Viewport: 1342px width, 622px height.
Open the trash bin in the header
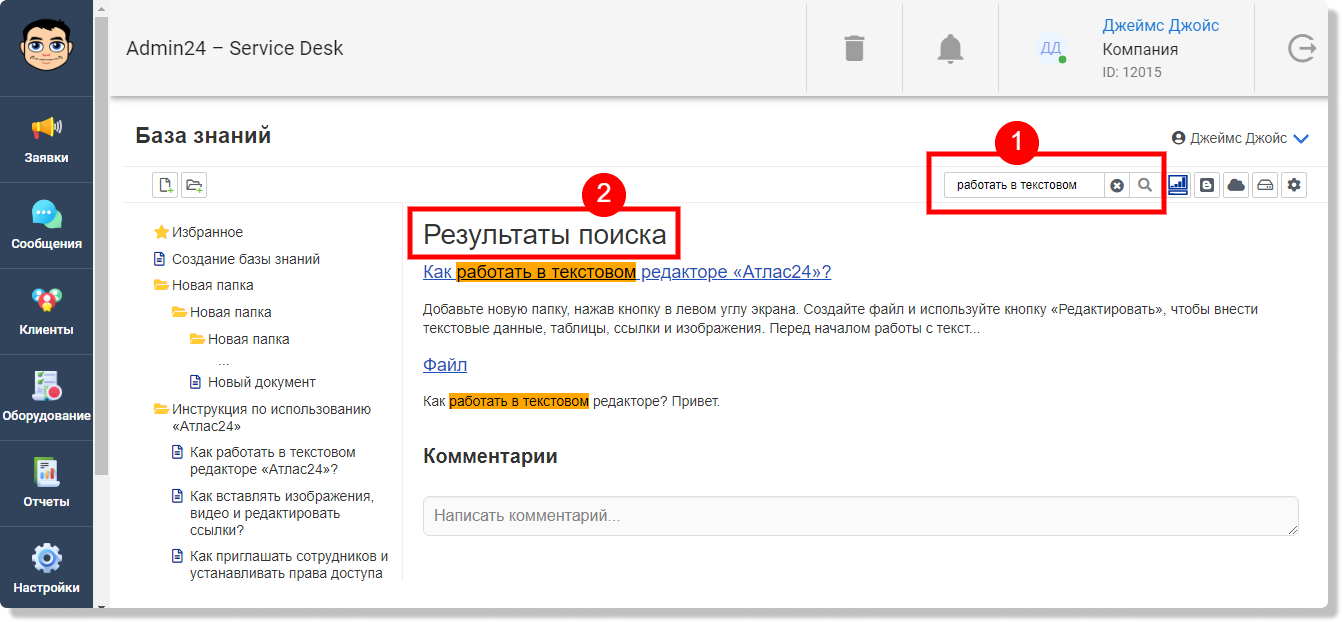click(x=854, y=48)
